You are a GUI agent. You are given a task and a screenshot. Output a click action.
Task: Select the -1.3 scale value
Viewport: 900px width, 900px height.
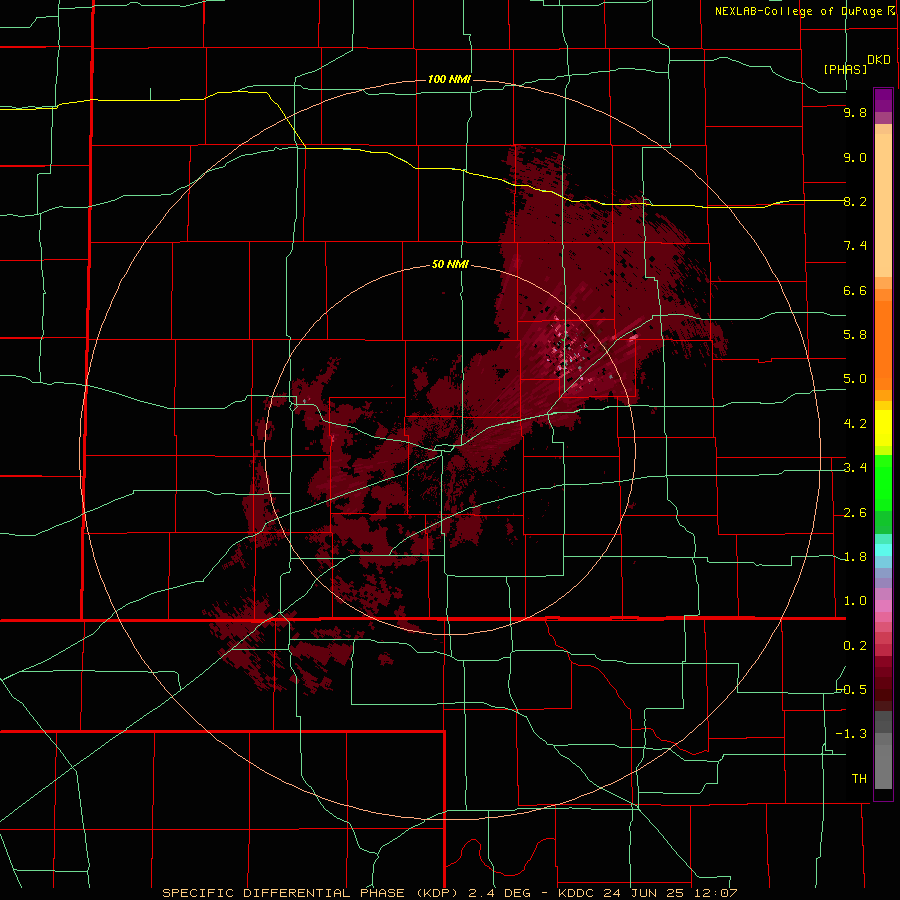click(852, 734)
